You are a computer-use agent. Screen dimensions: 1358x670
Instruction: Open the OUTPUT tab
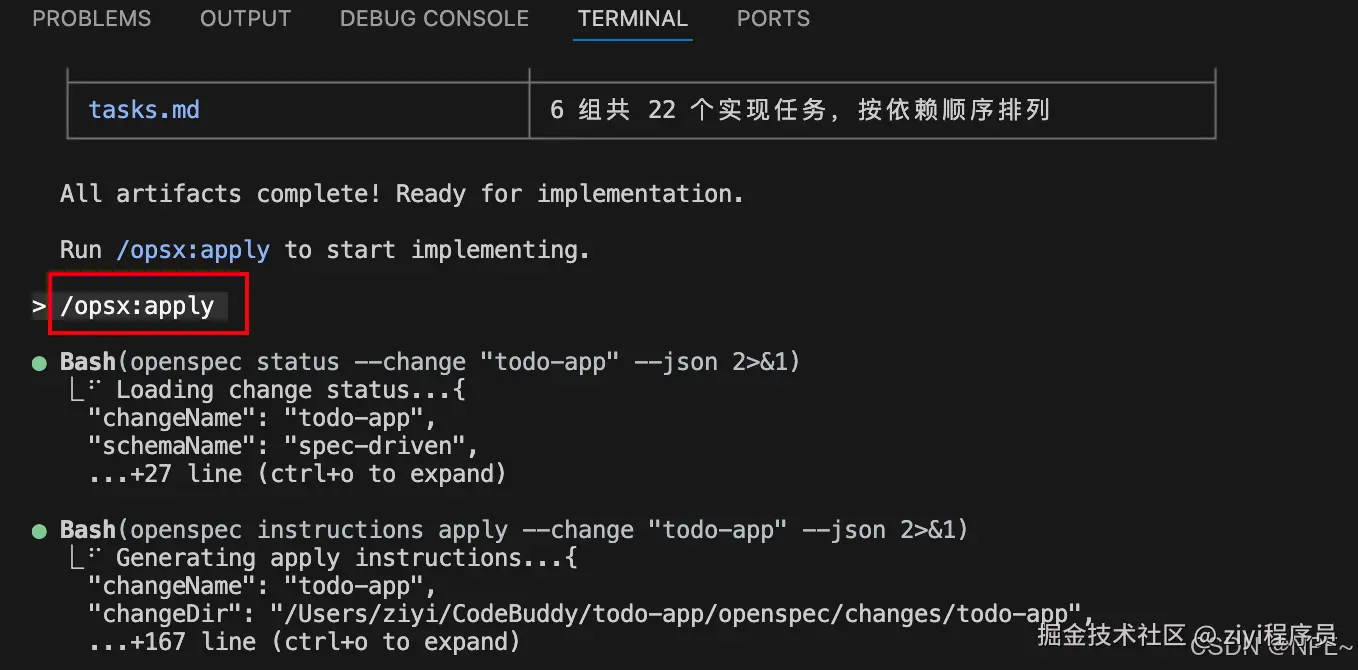coord(245,19)
